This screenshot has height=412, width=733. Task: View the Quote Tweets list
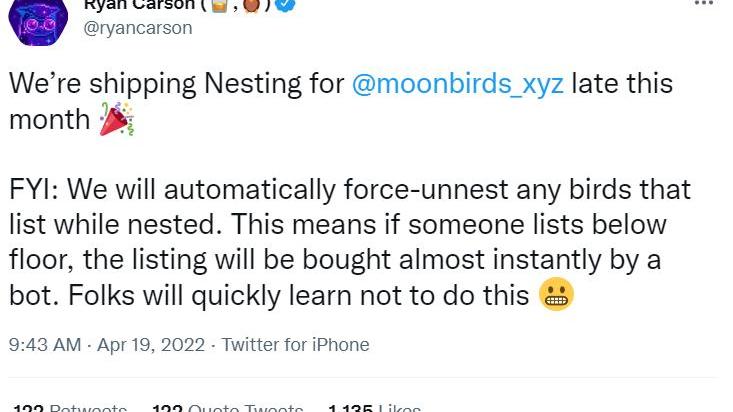click(x=226, y=408)
